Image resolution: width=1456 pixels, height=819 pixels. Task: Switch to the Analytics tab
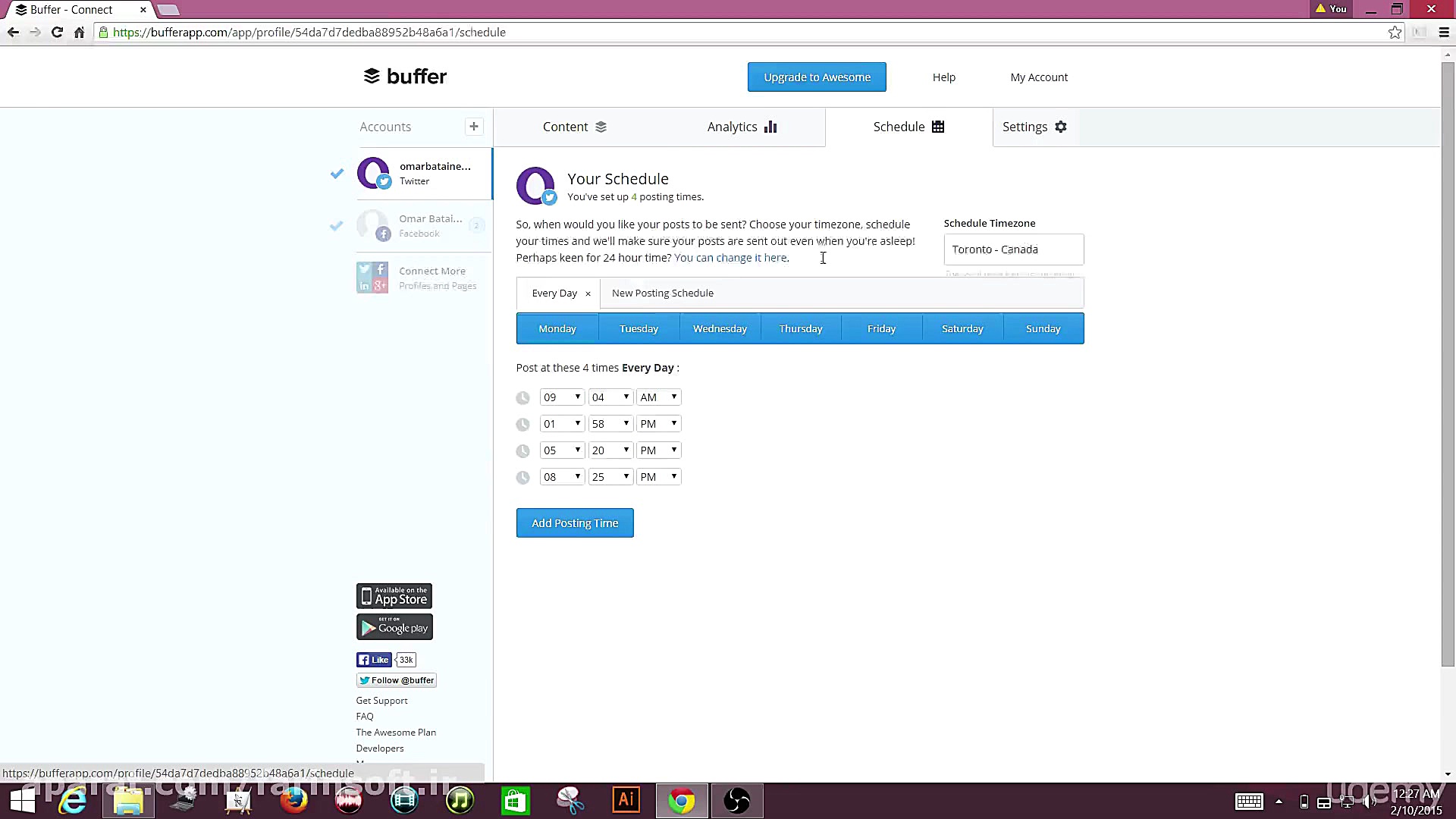pyautogui.click(x=742, y=127)
